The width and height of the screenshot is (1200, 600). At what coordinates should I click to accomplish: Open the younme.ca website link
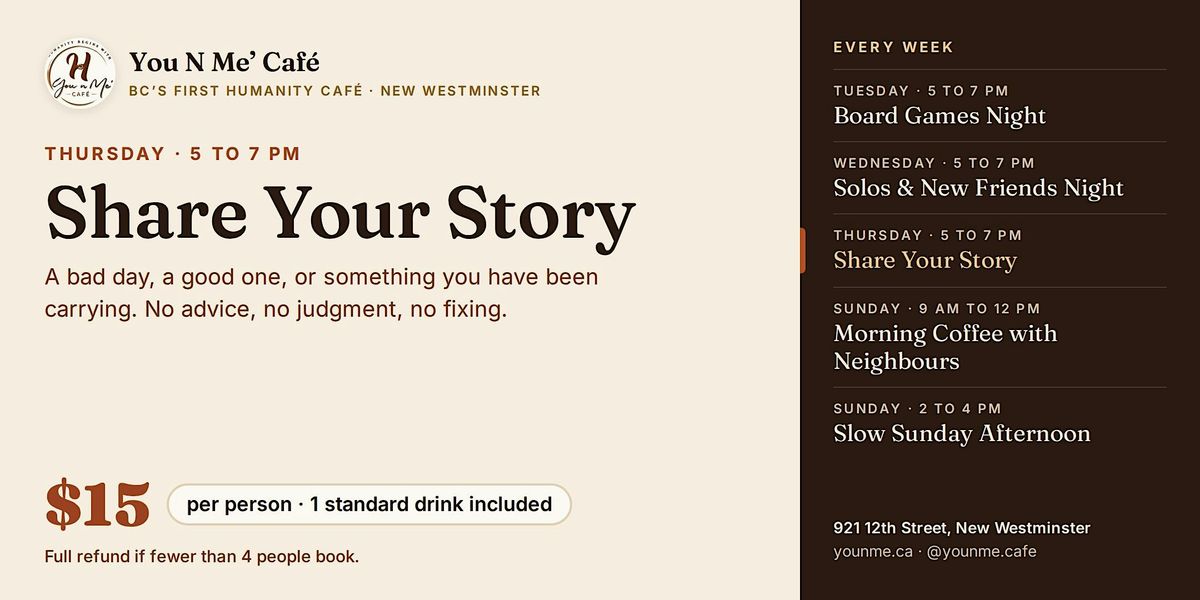(872, 552)
